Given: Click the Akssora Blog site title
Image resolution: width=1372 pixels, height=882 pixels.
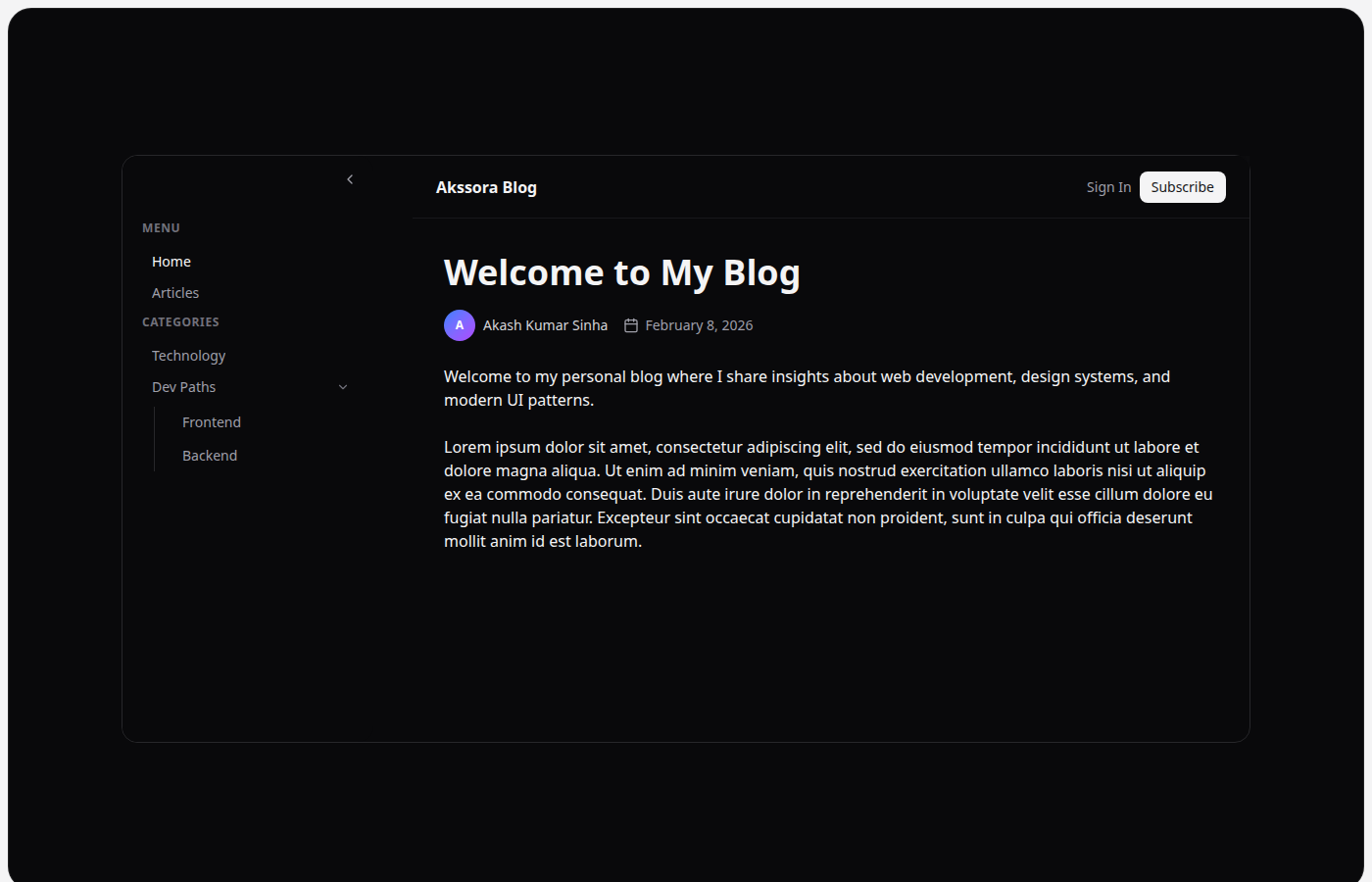Looking at the screenshot, I should tap(486, 187).
